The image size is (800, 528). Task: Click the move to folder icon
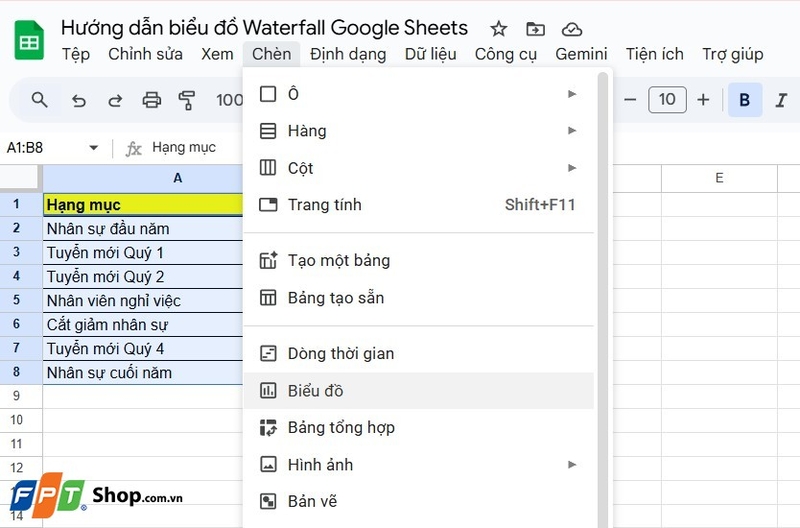point(535,29)
